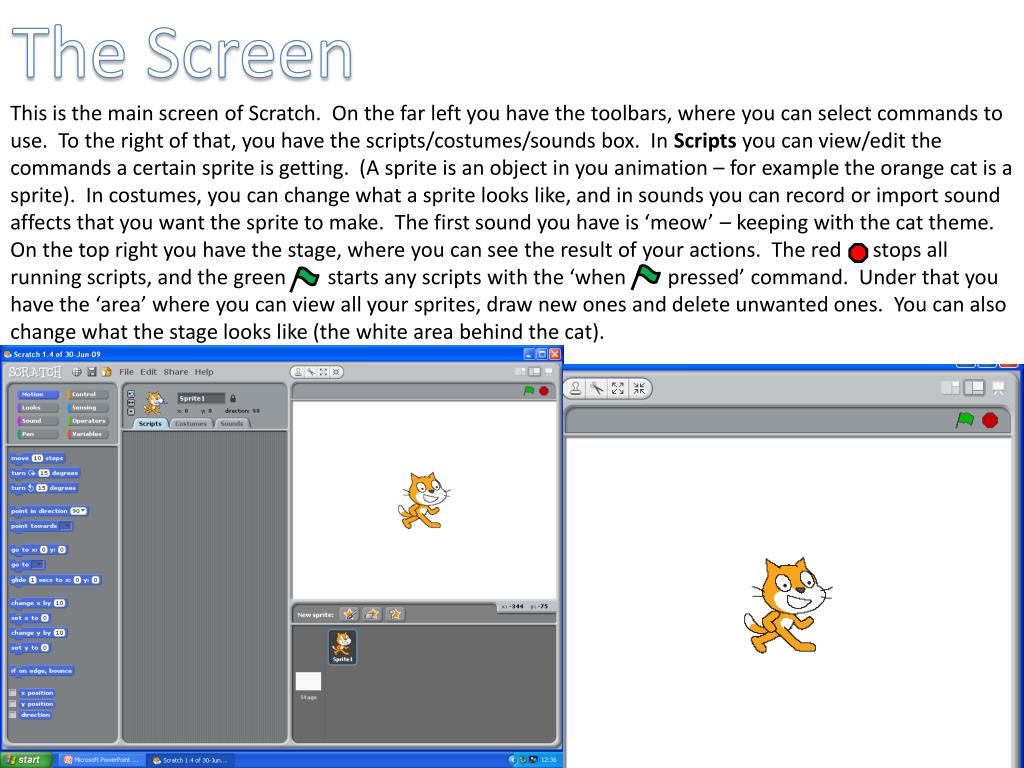Open the Edit menu
Viewport: 1024px width, 768px height.
pos(149,372)
